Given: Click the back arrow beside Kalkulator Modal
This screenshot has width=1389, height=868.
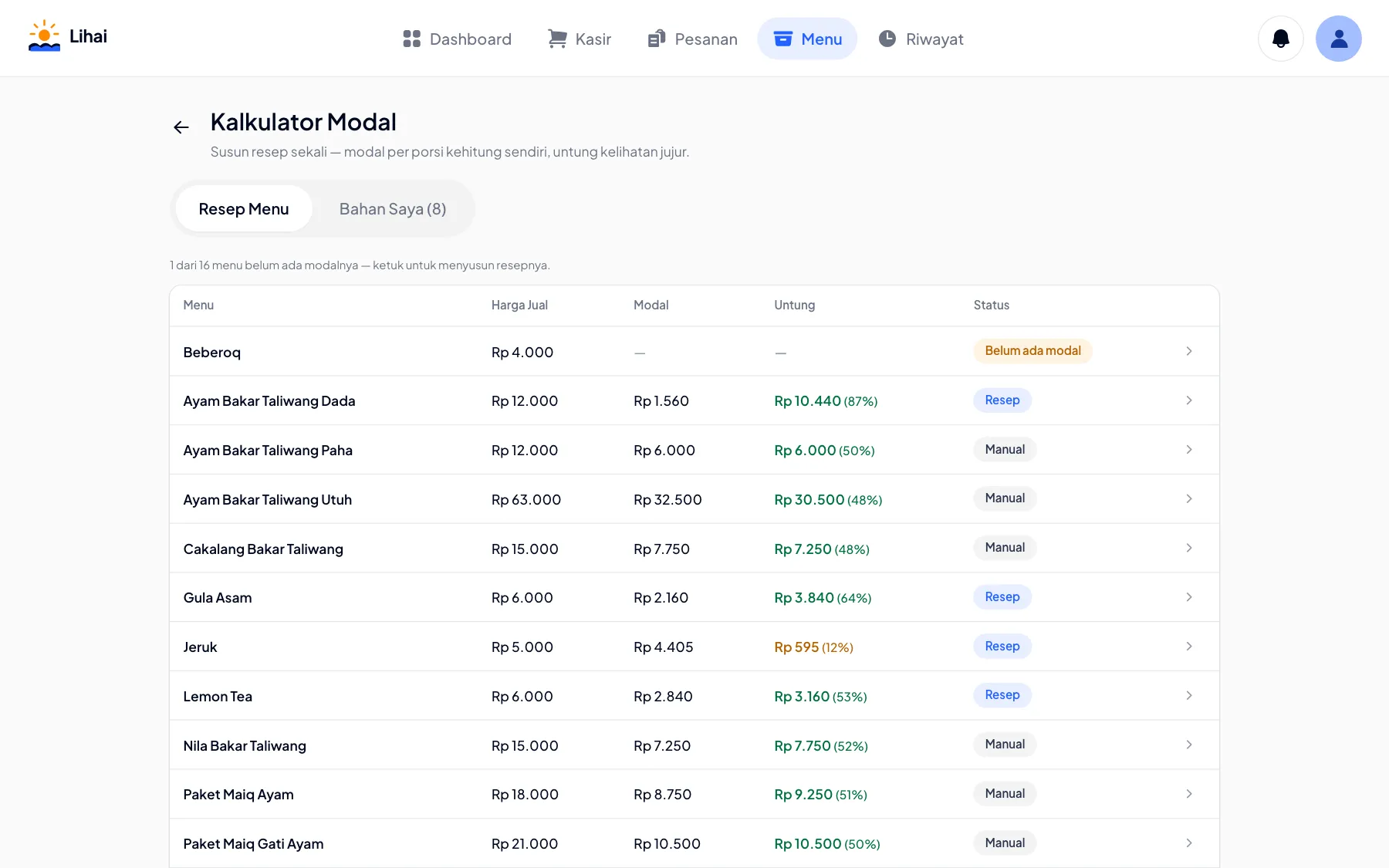Looking at the screenshot, I should click(181, 127).
